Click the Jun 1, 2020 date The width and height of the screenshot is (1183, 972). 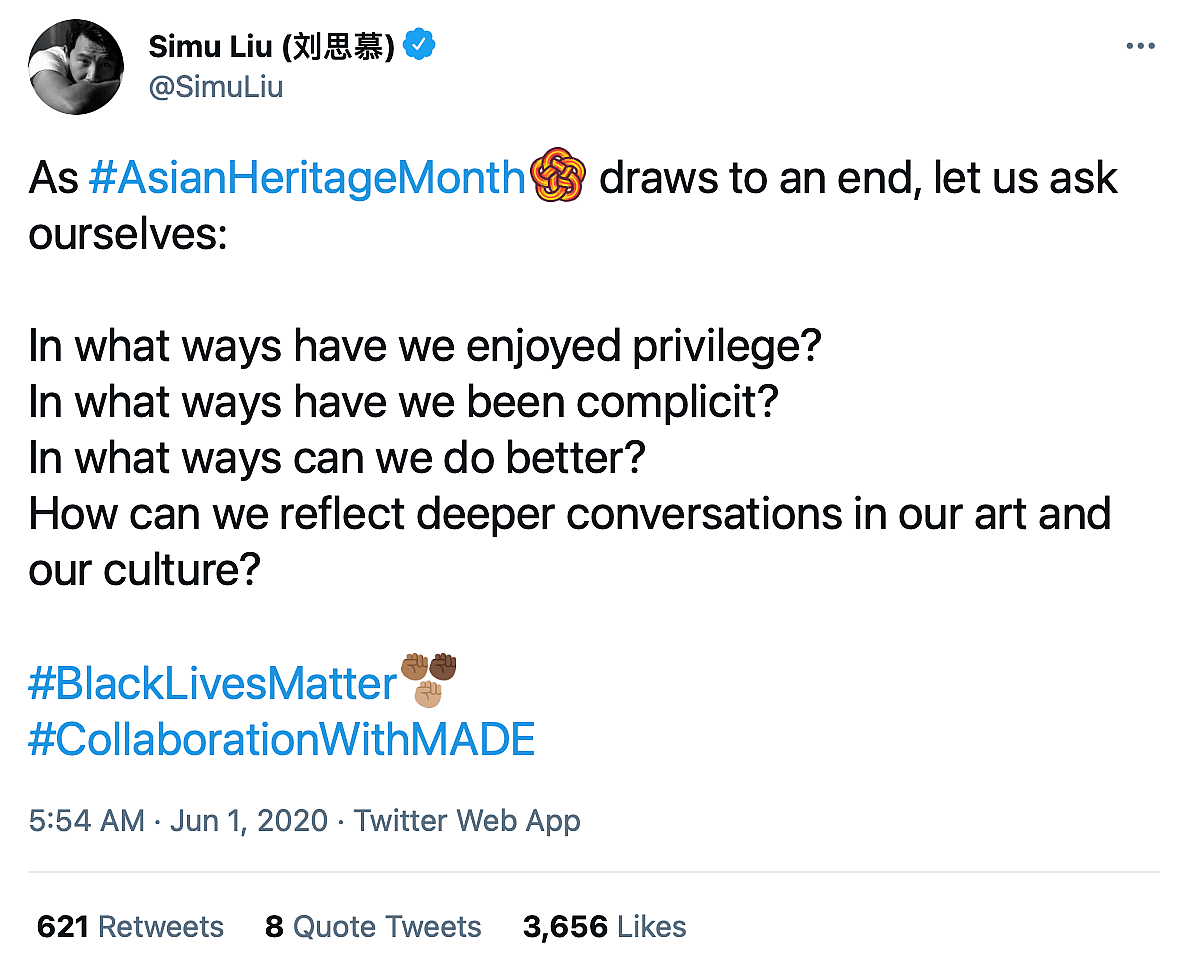click(249, 821)
